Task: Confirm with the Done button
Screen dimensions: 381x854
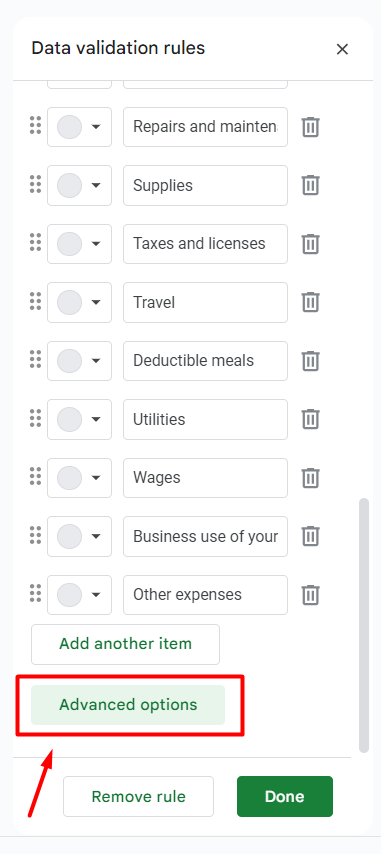Action: point(285,797)
